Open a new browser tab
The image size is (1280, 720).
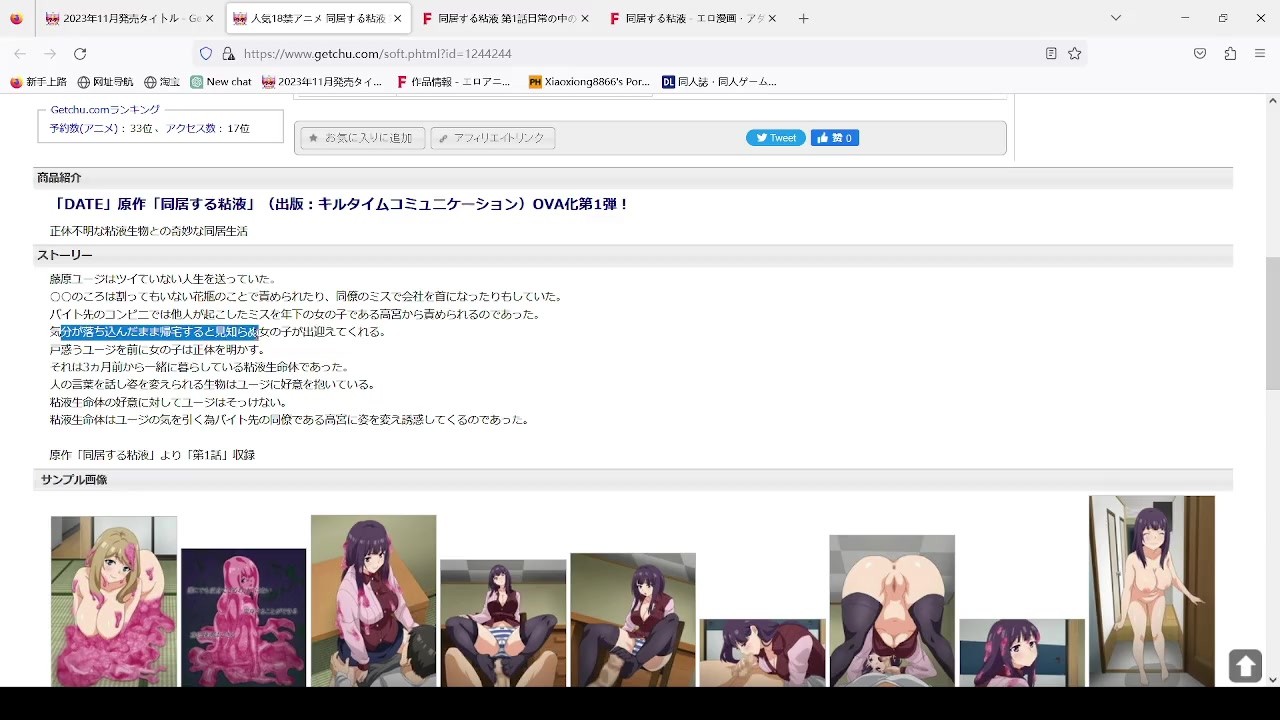click(x=803, y=18)
